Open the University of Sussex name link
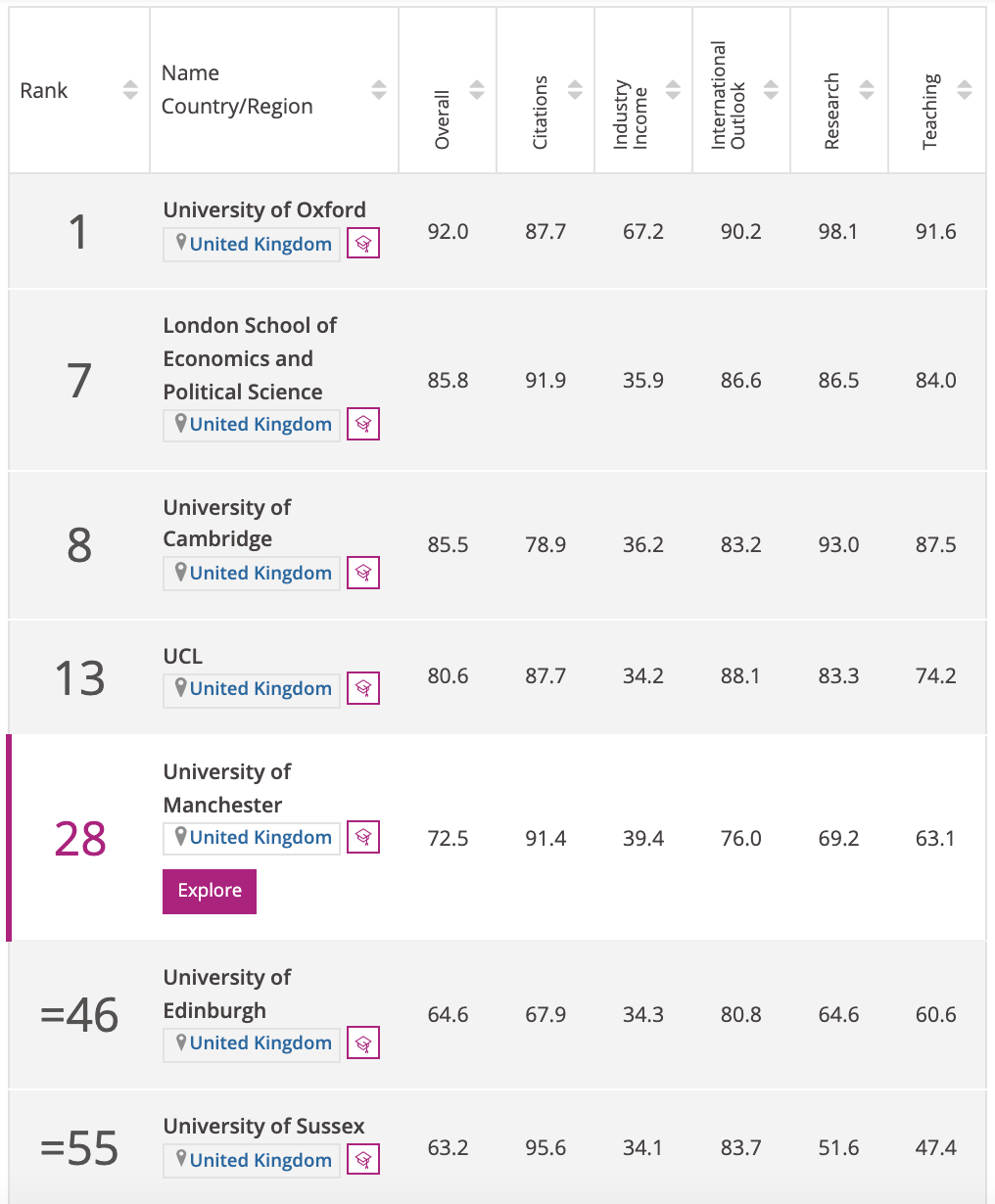The height and width of the screenshot is (1204, 995). 263,1127
